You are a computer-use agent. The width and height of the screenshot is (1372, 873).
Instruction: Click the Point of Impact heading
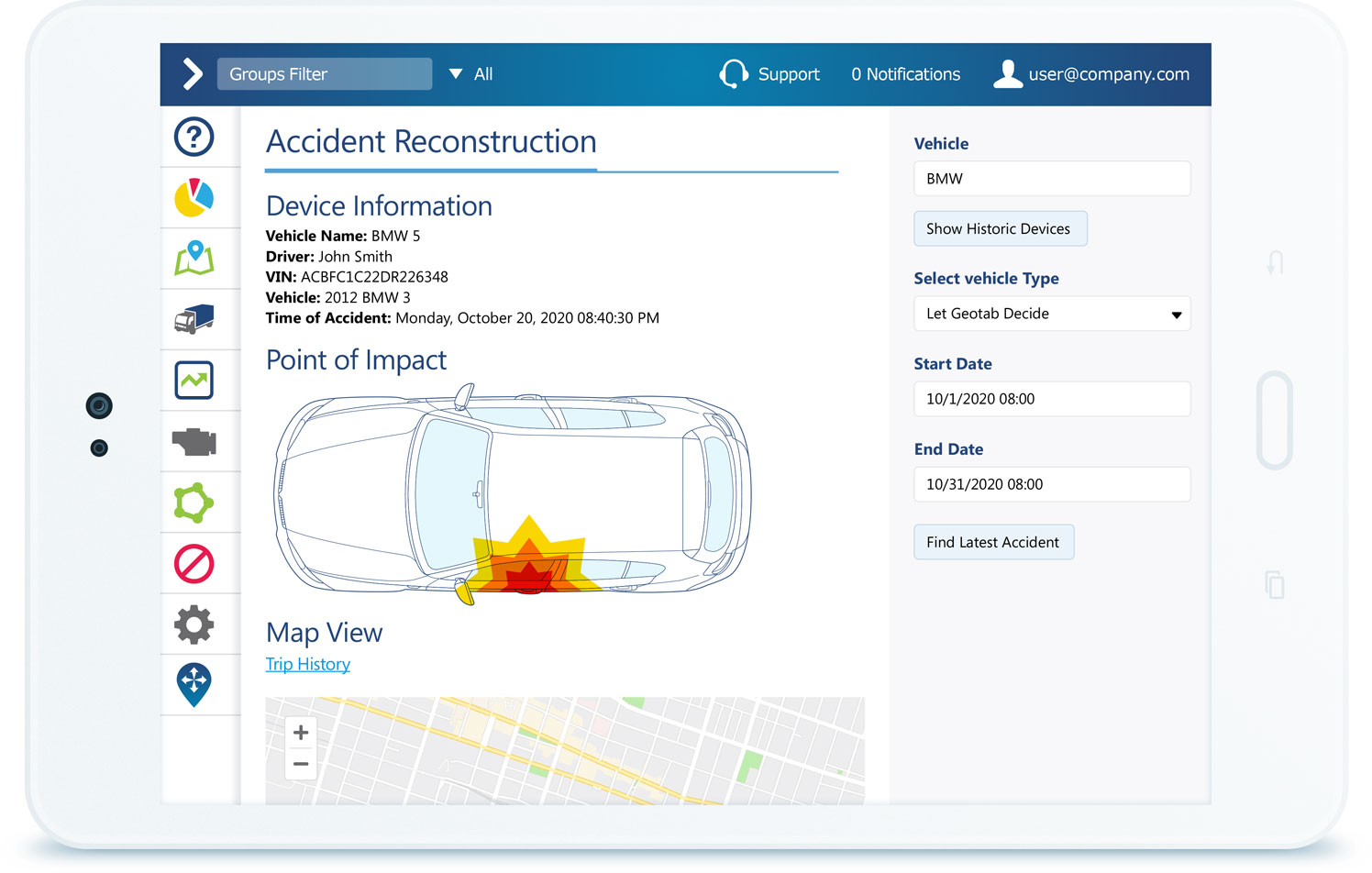click(357, 360)
